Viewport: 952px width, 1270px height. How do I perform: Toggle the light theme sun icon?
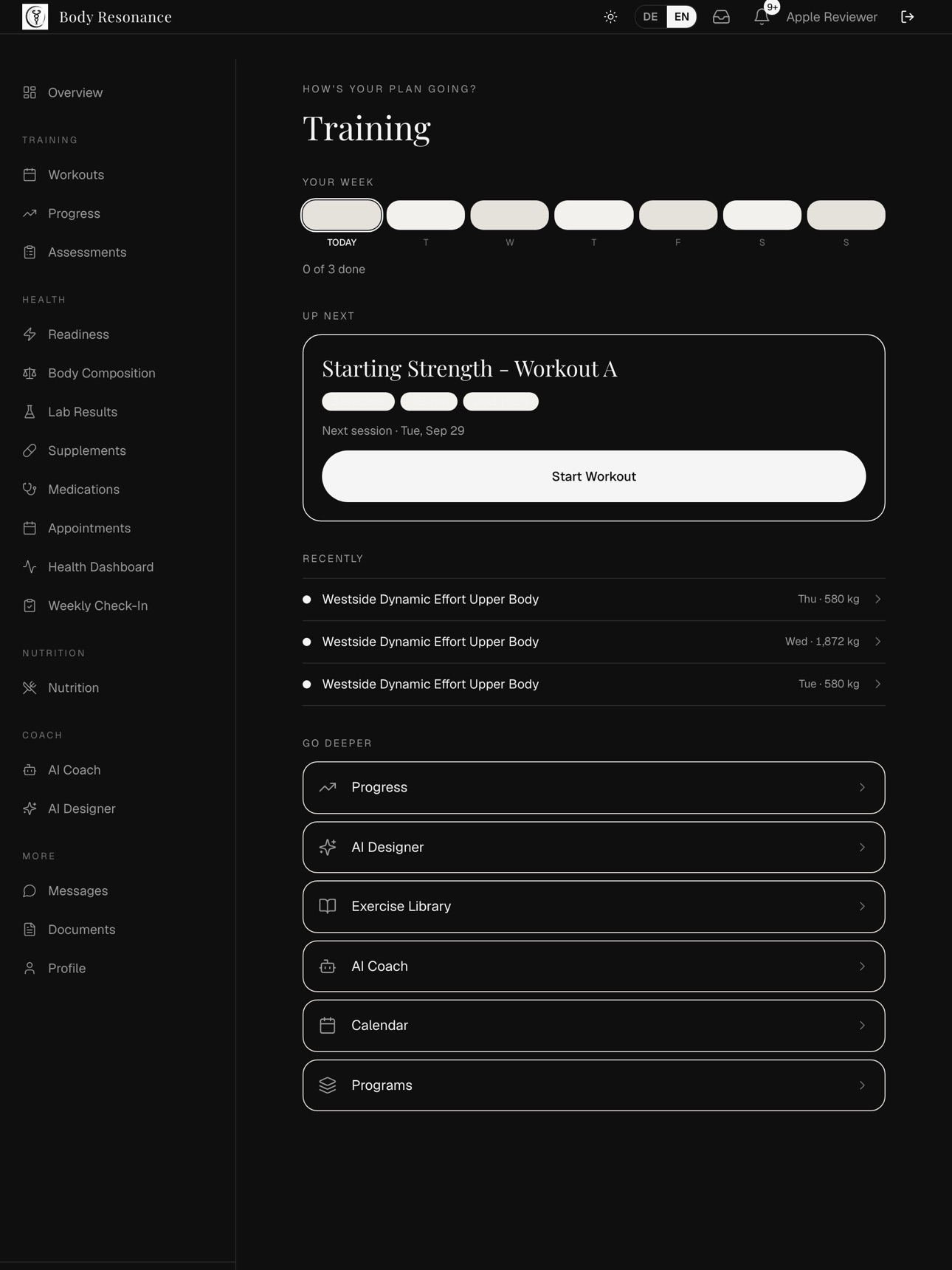tap(610, 17)
